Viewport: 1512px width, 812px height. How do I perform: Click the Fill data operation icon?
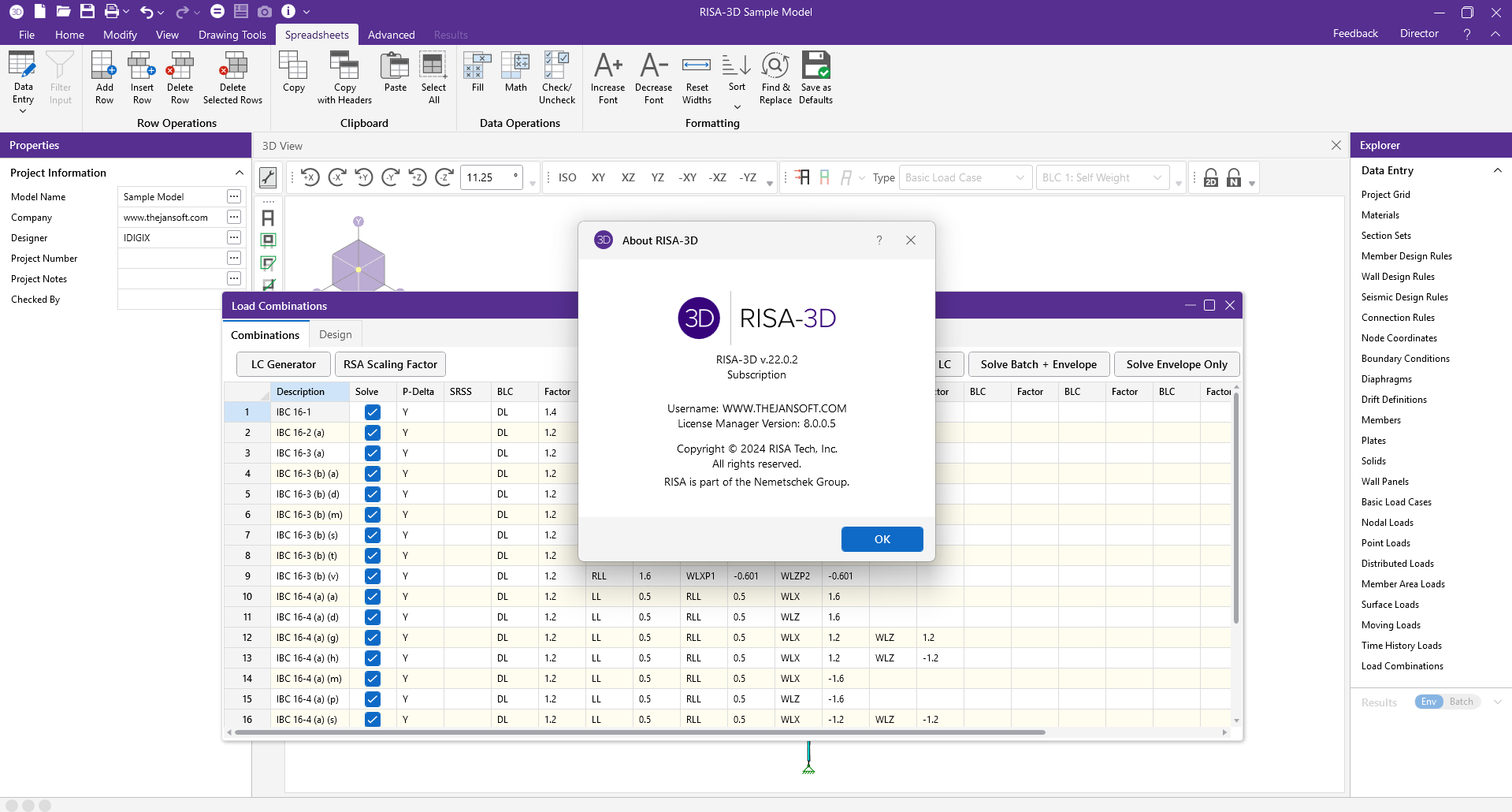point(477,73)
